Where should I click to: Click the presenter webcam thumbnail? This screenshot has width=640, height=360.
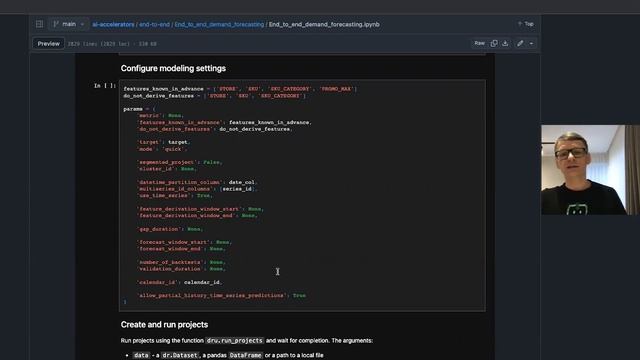(590, 170)
